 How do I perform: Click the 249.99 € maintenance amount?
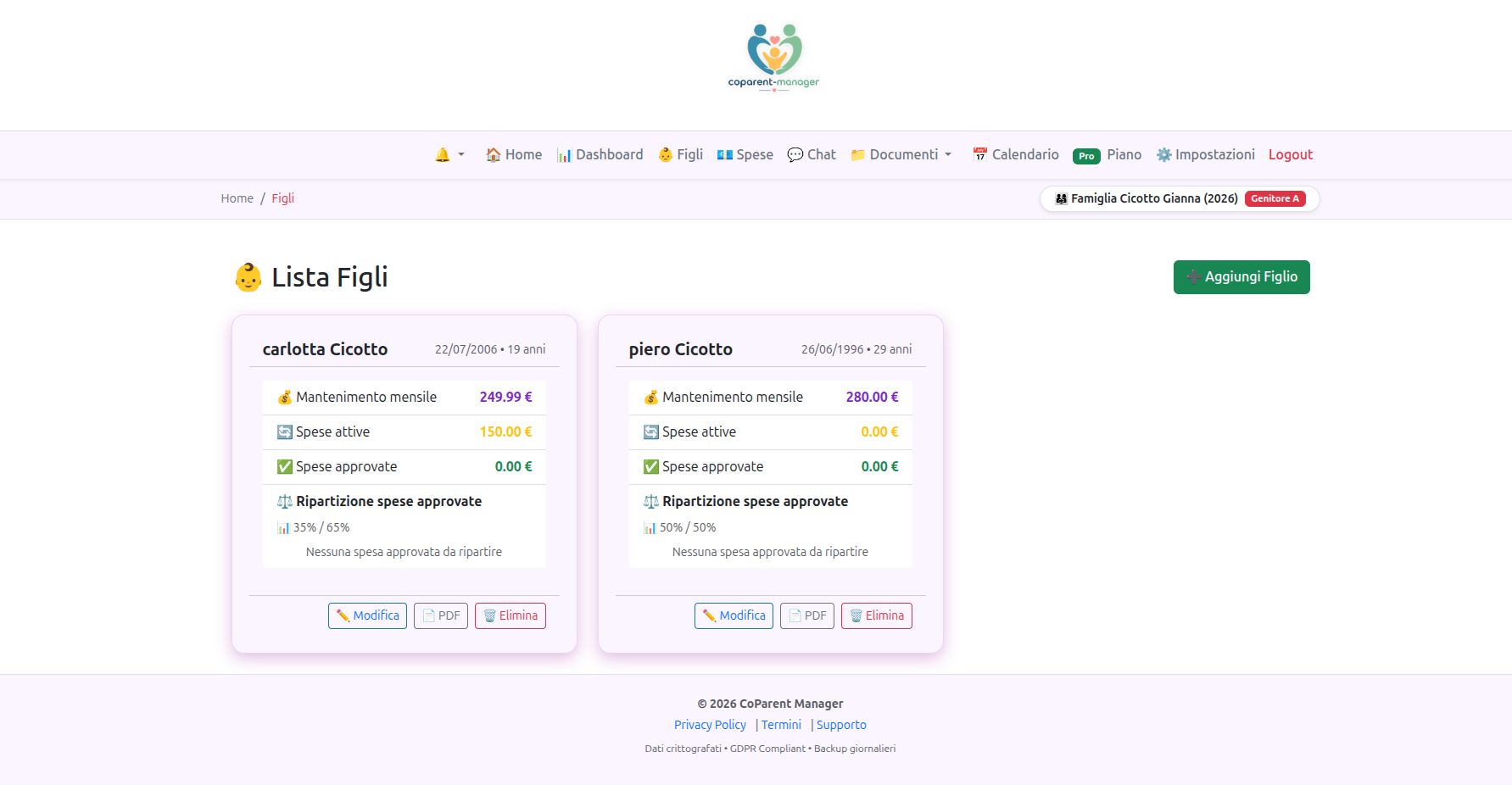point(506,397)
